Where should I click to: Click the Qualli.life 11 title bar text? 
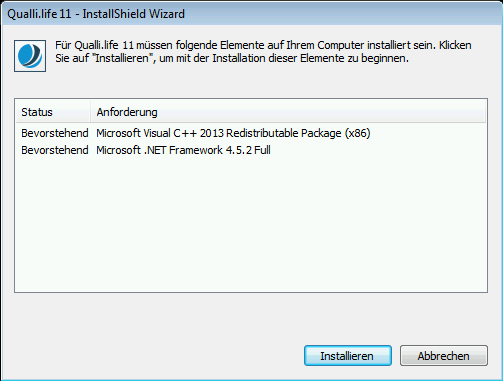coord(39,14)
